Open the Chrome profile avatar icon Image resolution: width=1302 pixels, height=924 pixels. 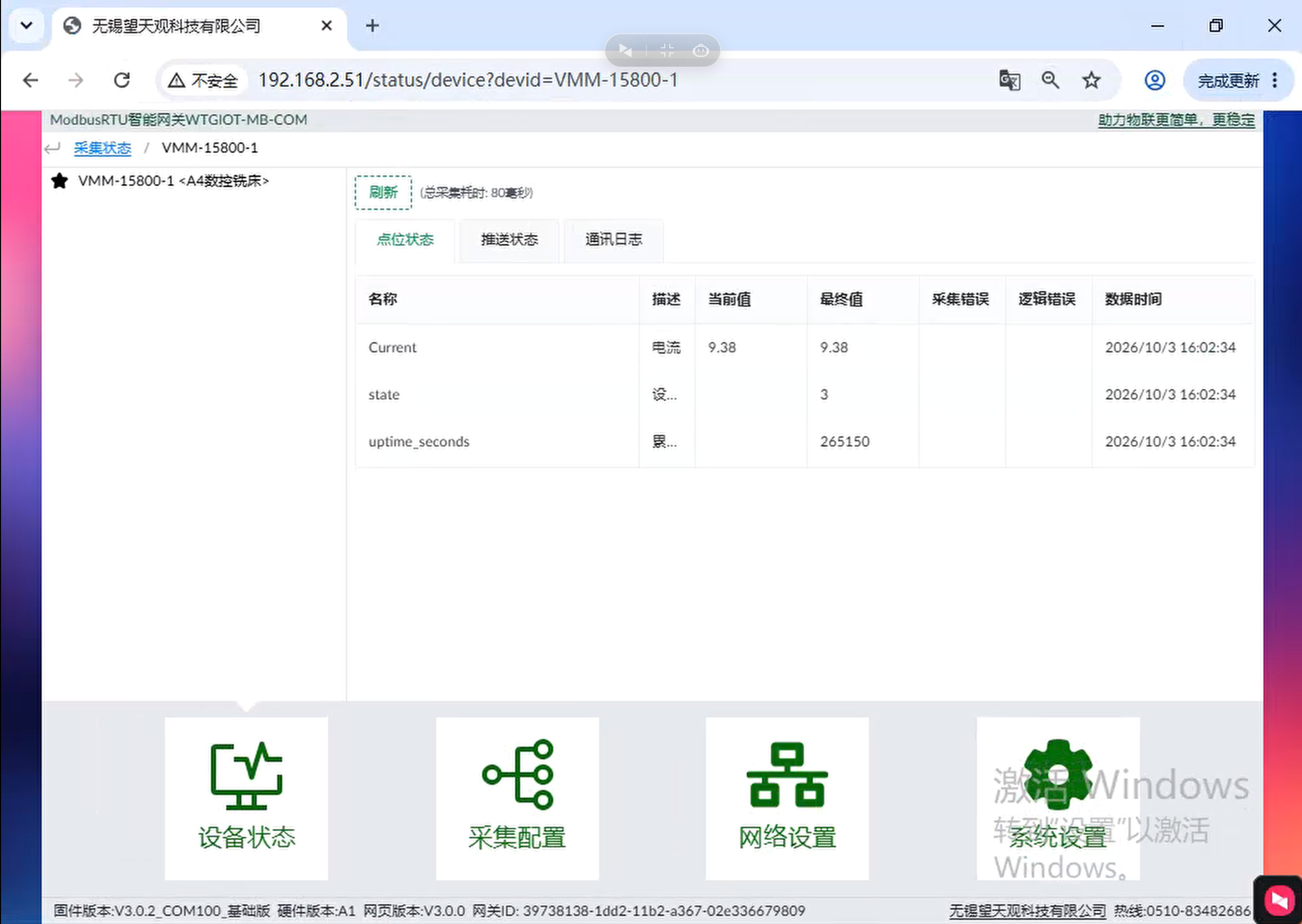(1154, 80)
